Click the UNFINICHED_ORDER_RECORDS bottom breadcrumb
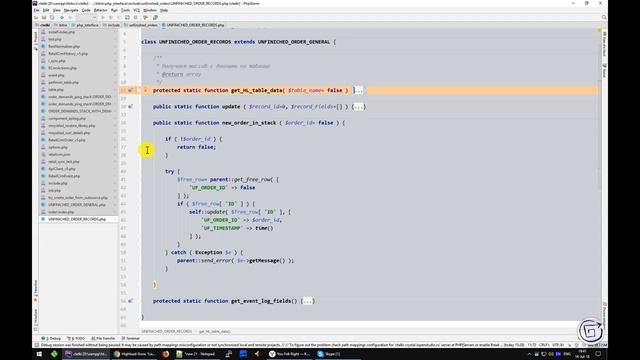 167,331
